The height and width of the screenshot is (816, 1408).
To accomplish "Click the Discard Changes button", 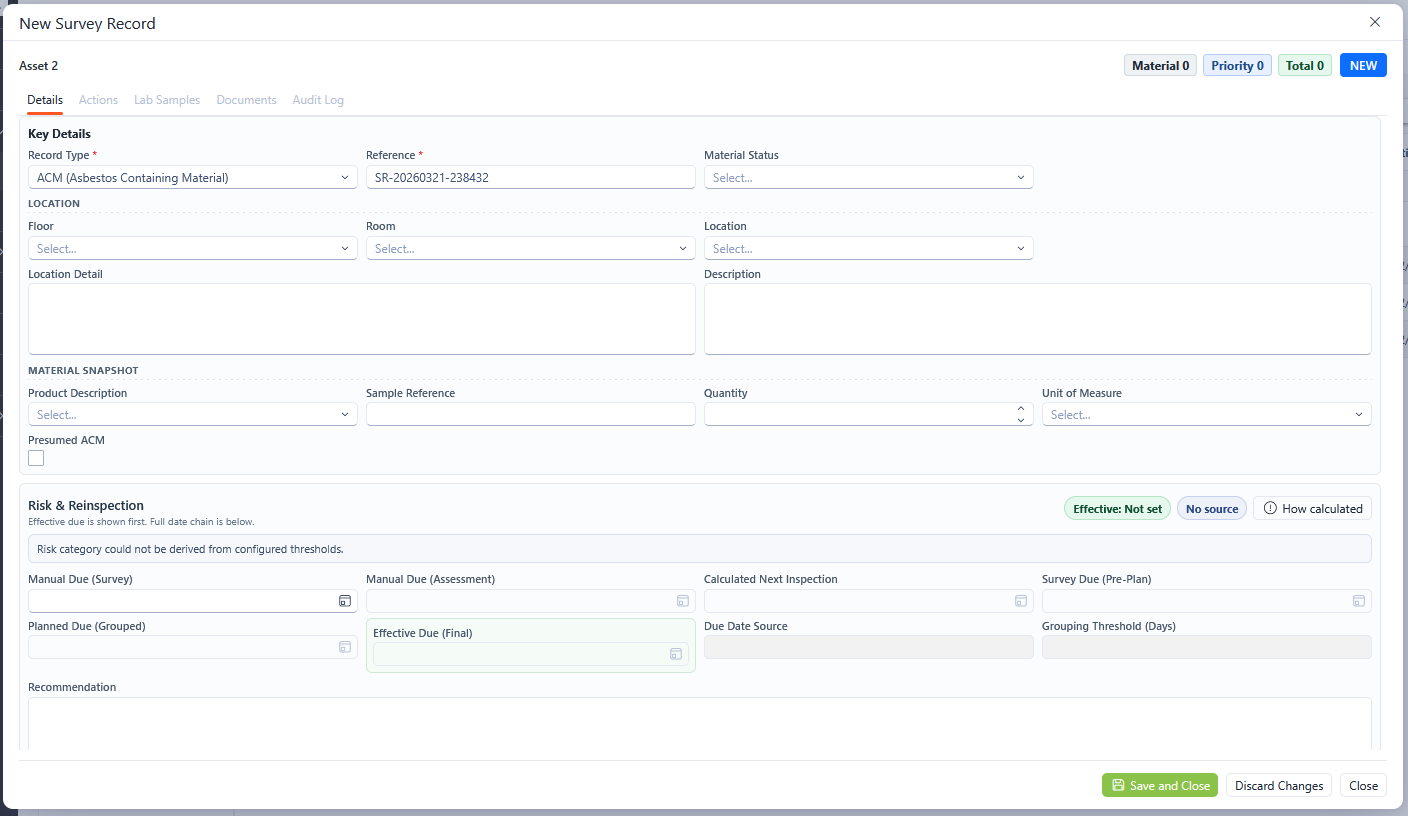I will 1279,786.
